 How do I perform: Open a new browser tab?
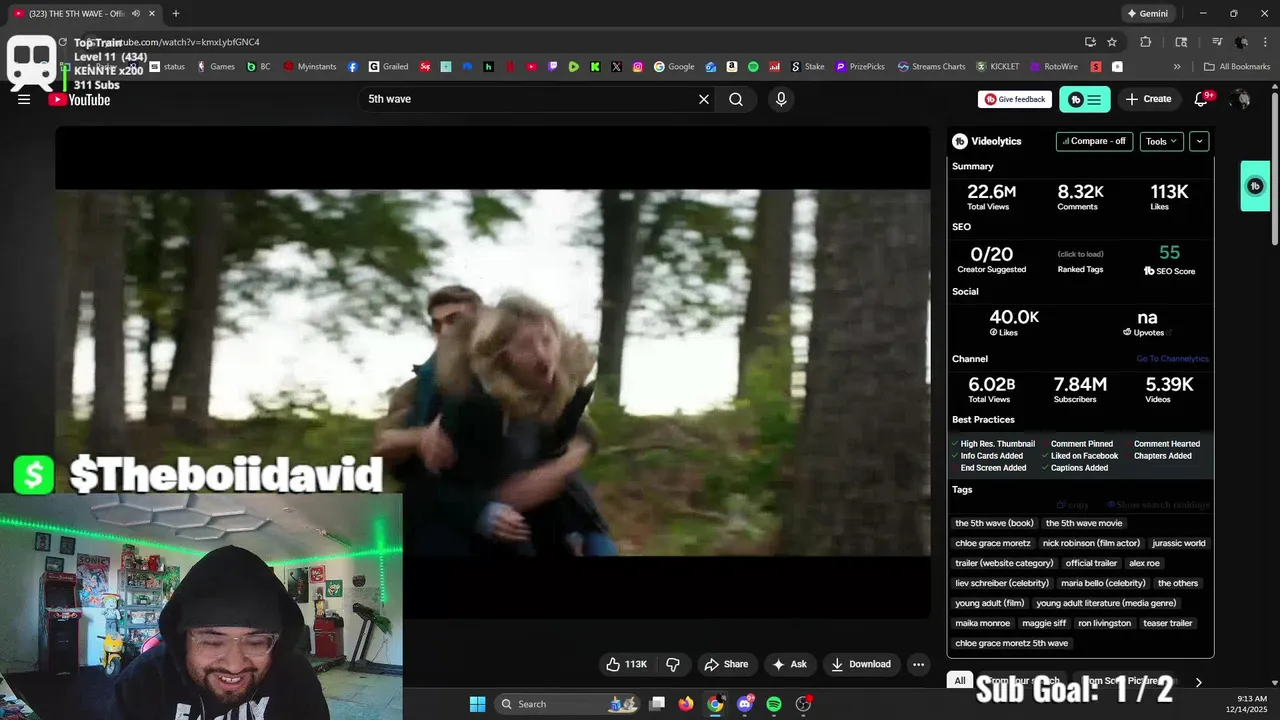click(176, 14)
